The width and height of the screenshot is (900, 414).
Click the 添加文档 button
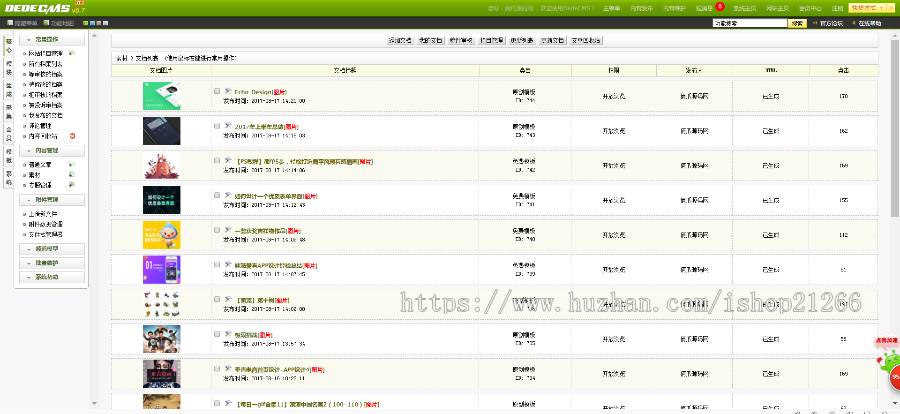[x=399, y=40]
